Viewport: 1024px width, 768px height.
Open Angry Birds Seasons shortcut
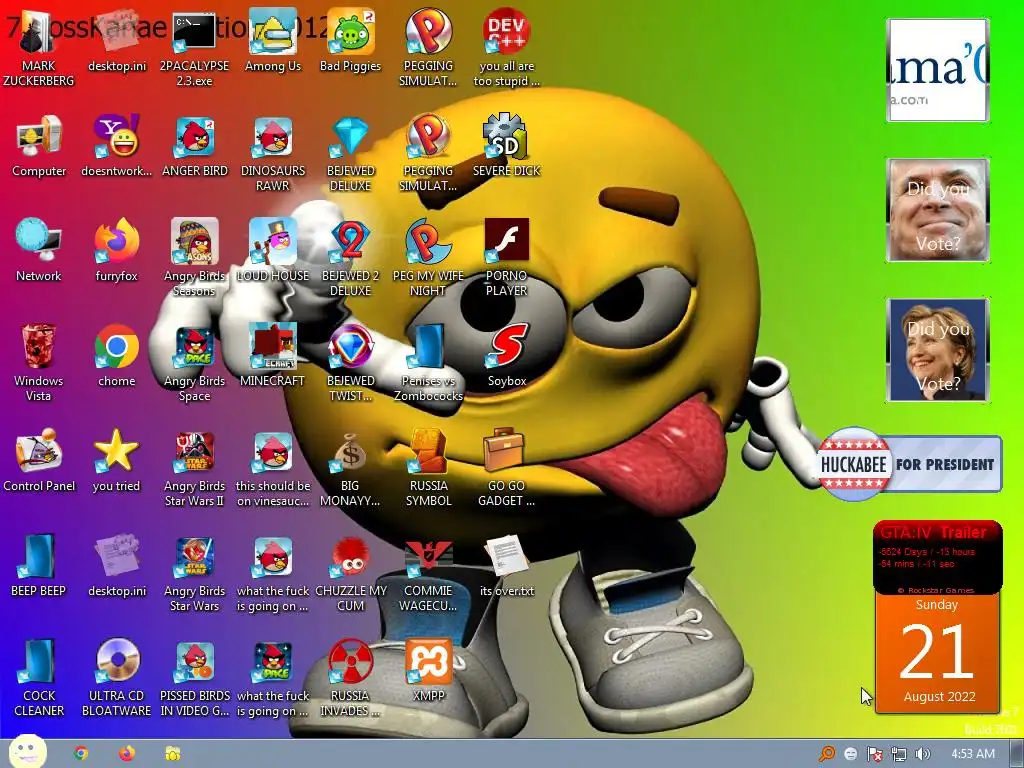(x=194, y=258)
